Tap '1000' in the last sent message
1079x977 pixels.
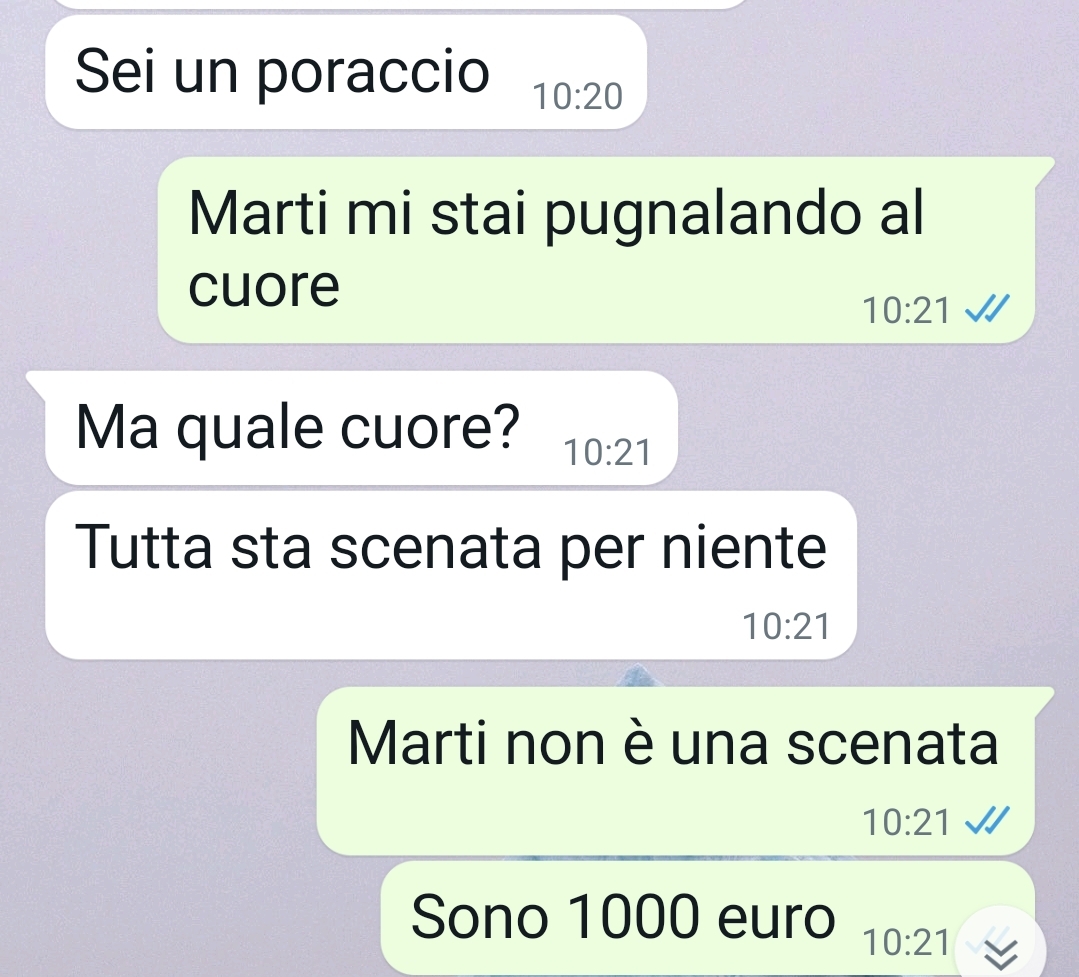tap(633, 917)
